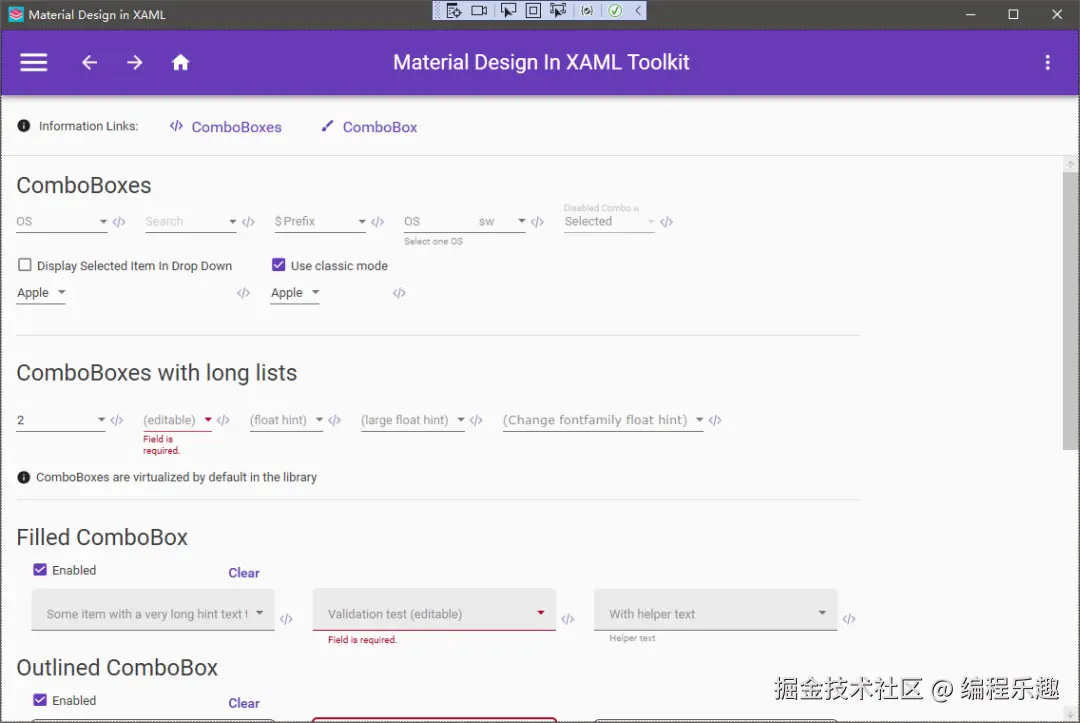Open the Change fontfamily float hint combo

pyautogui.click(x=603, y=420)
